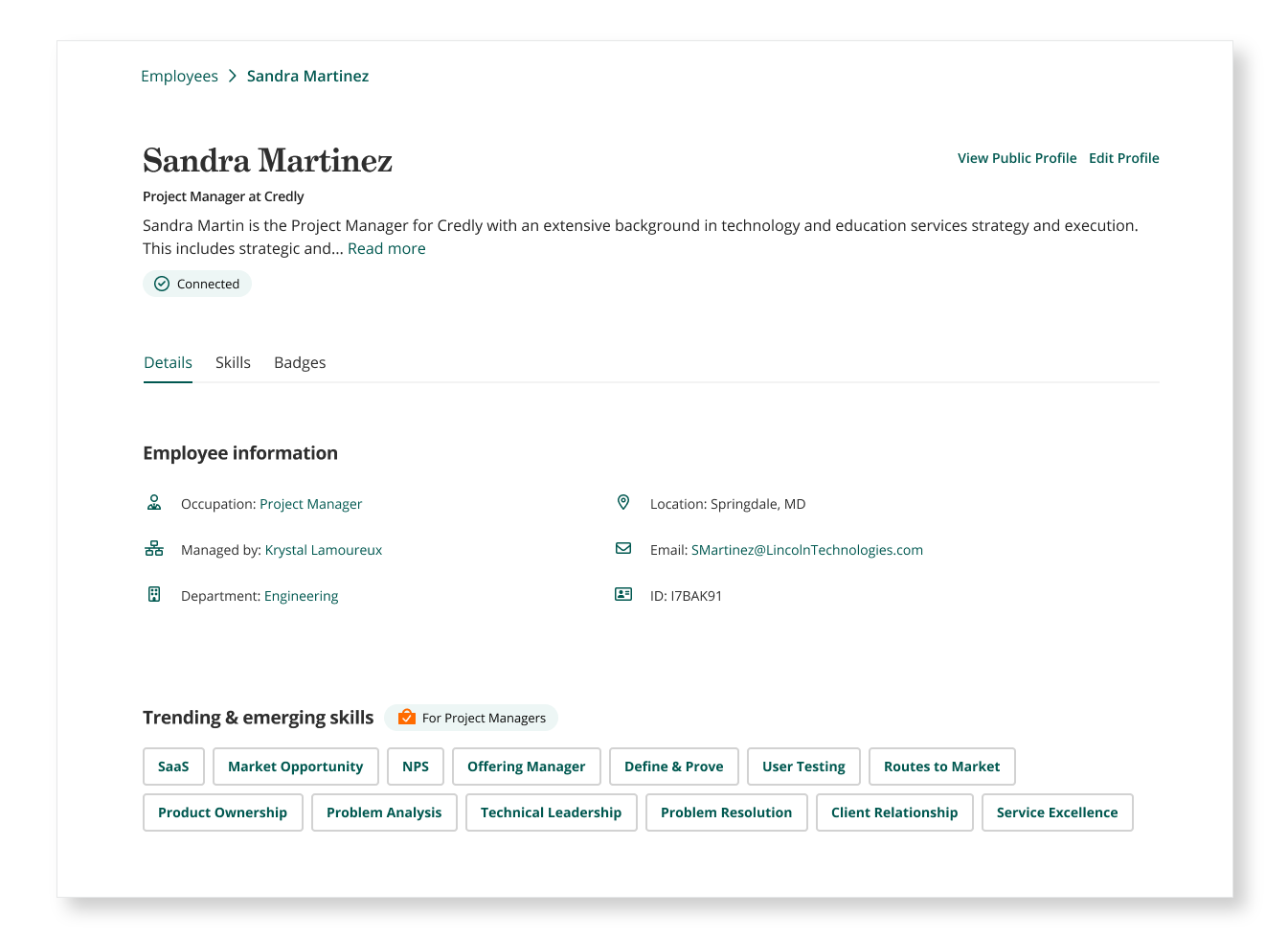The width and height of the screenshot is (1288, 938).
Task: Click the ID card icon beside I7BAK91
Action: [623, 594]
